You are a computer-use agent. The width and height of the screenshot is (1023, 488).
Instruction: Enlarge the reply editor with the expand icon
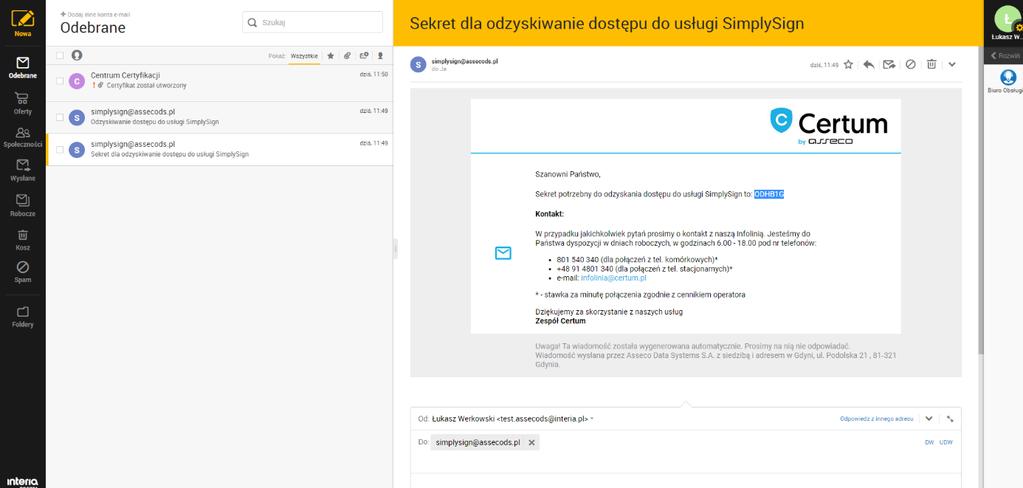pyautogui.click(x=950, y=419)
